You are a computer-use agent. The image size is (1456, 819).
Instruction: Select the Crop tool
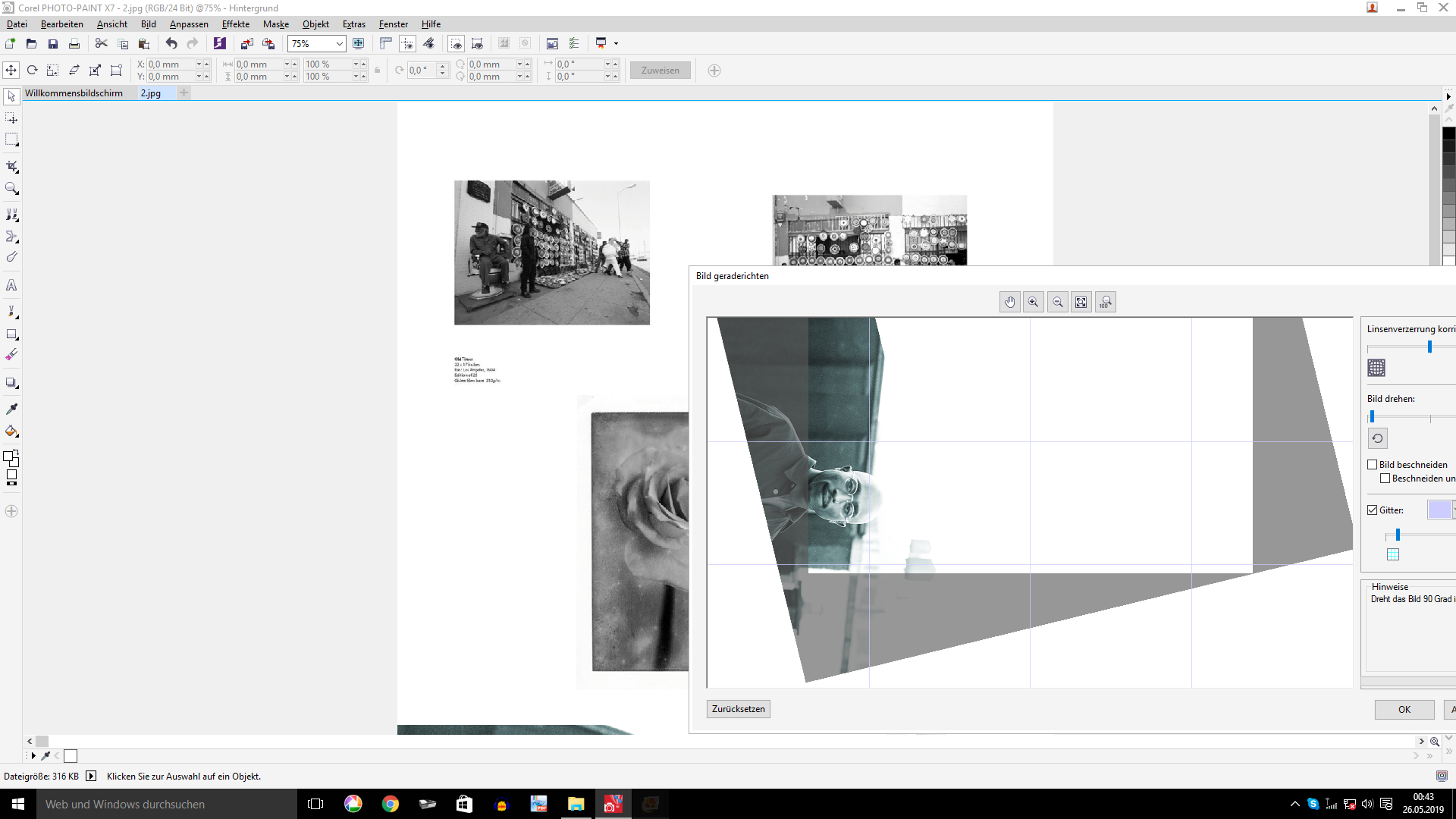coord(11,166)
